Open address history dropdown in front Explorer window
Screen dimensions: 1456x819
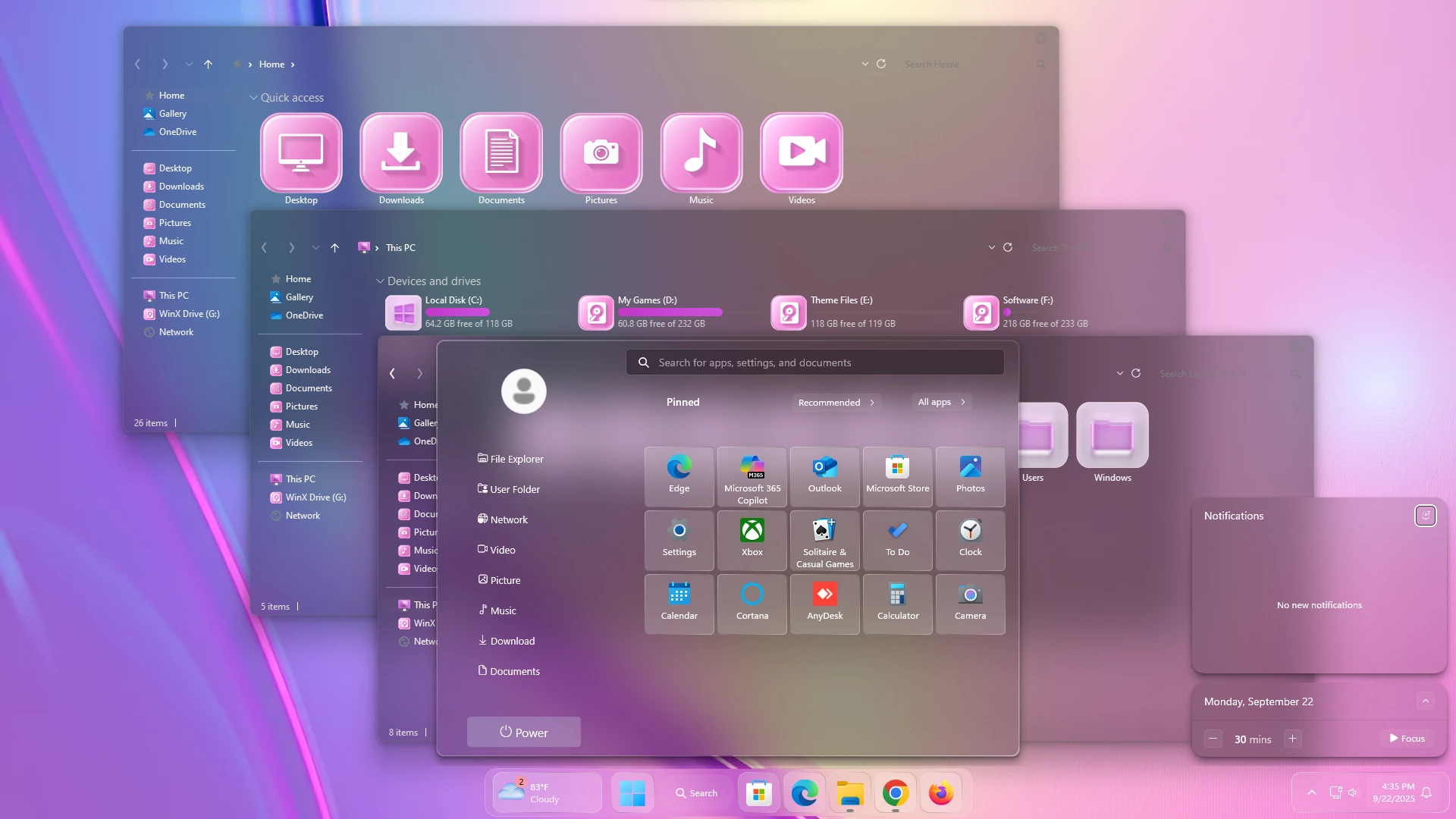tap(1120, 374)
